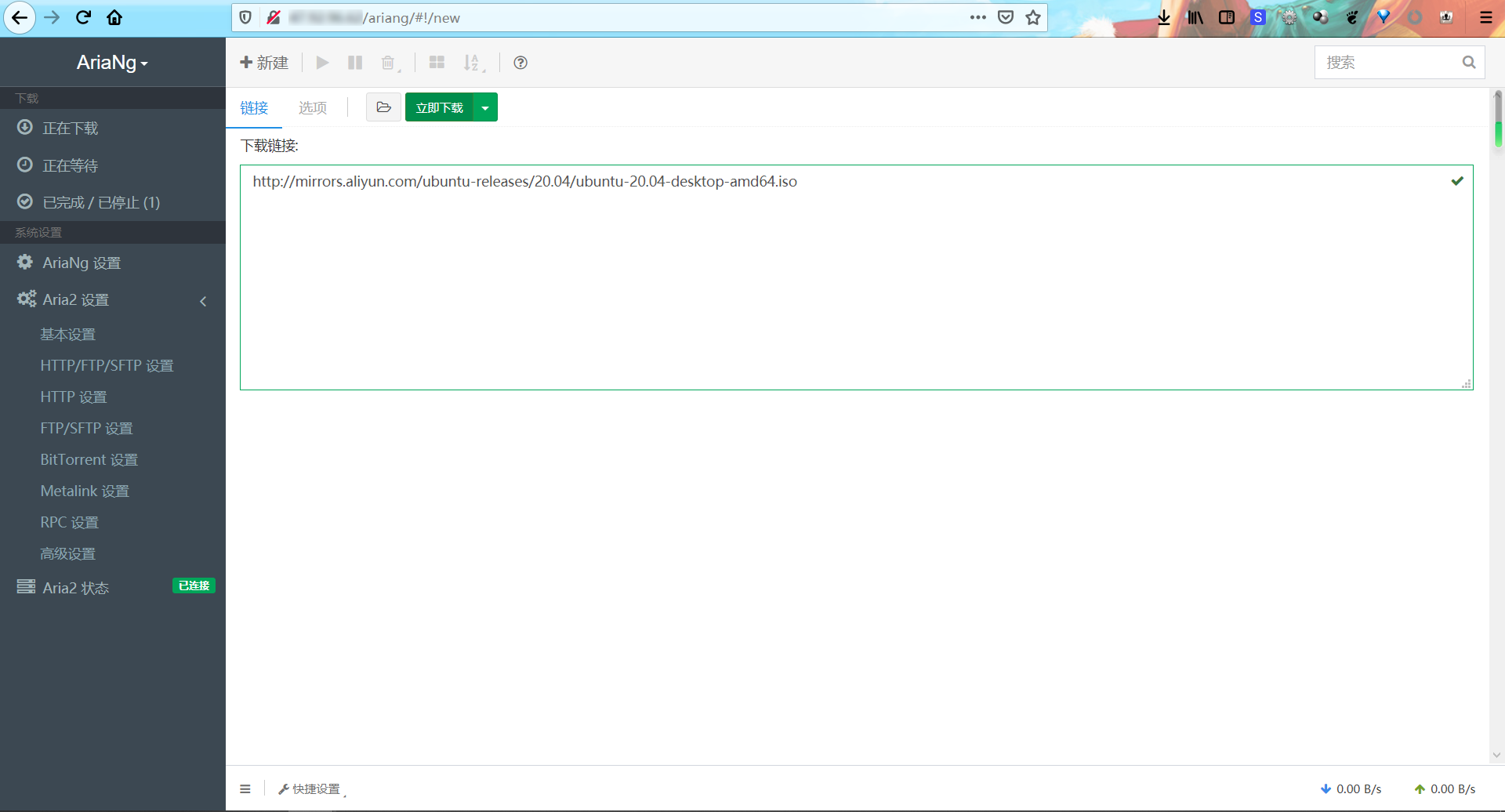Click the 新建 new task button

(264, 63)
